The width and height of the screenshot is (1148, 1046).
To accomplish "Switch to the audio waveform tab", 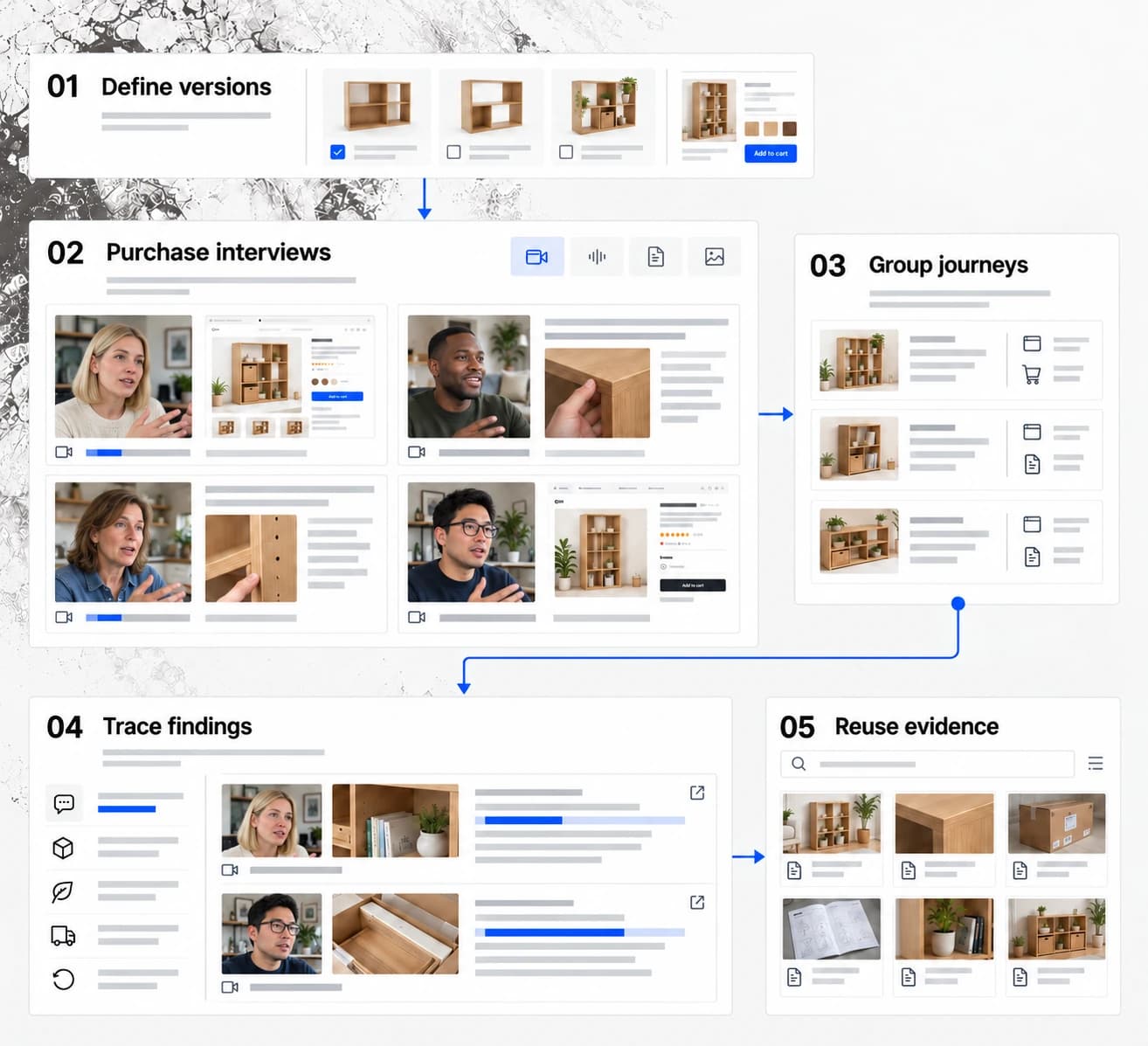I will coord(597,256).
